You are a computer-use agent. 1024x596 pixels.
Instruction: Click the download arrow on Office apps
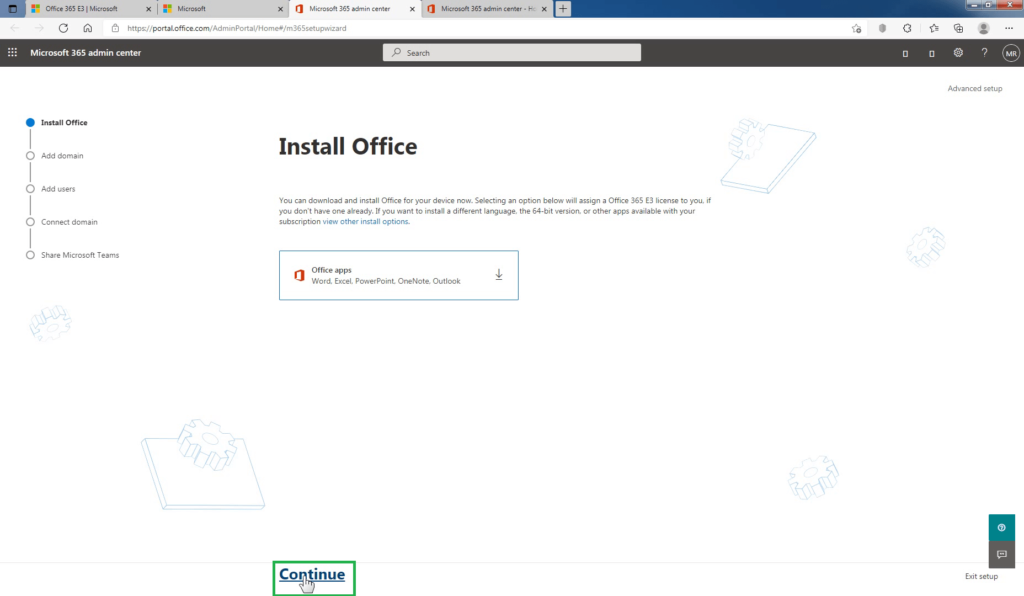click(499, 275)
